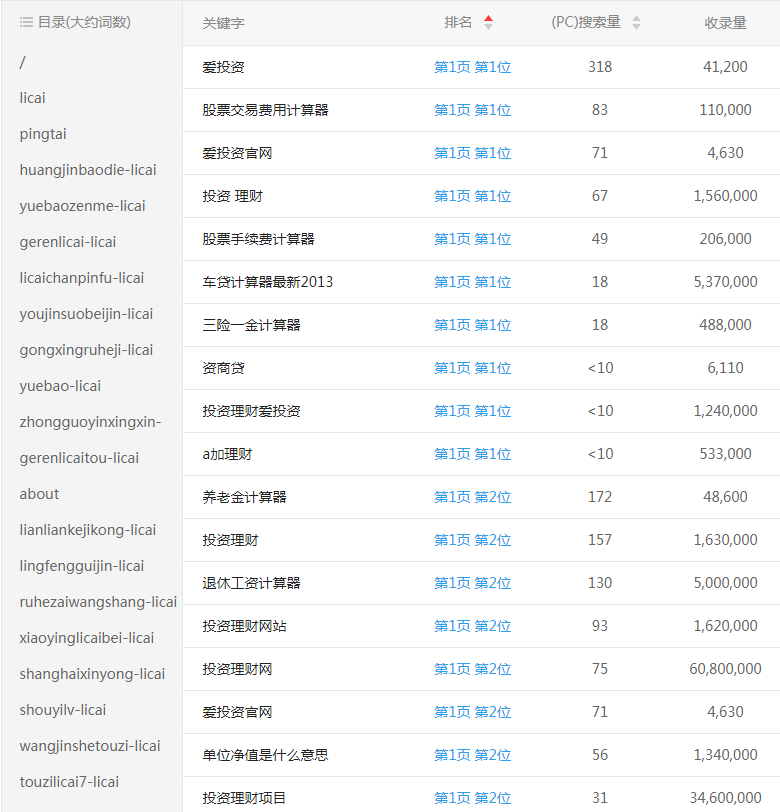Click ranking link for 养老金计算器
The height and width of the screenshot is (812, 780).
click(472, 497)
